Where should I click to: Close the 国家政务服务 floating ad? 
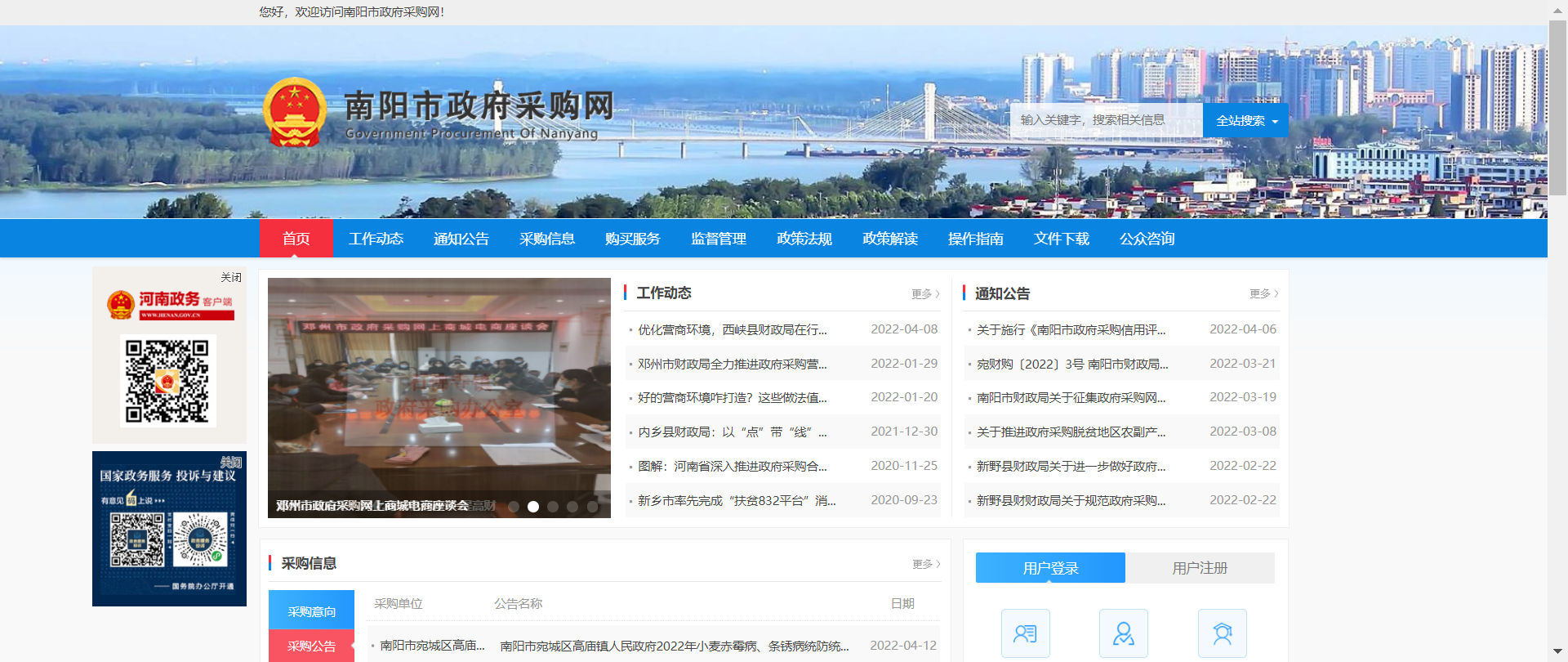pyautogui.click(x=231, y=462)
